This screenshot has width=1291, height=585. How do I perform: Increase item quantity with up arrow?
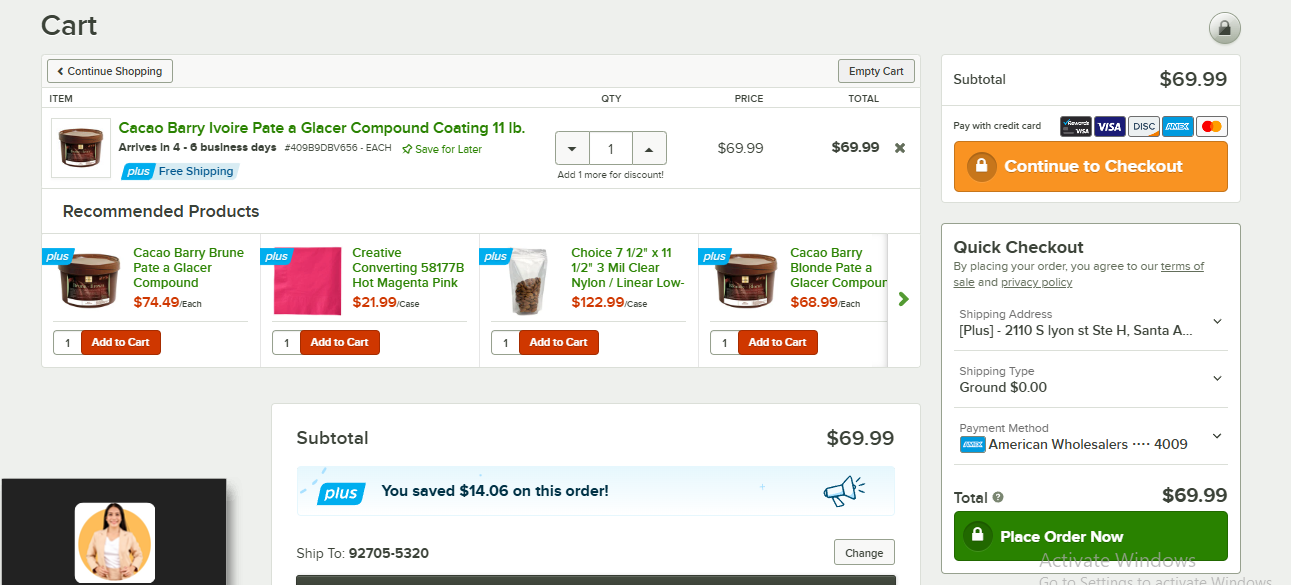point(649,149)
